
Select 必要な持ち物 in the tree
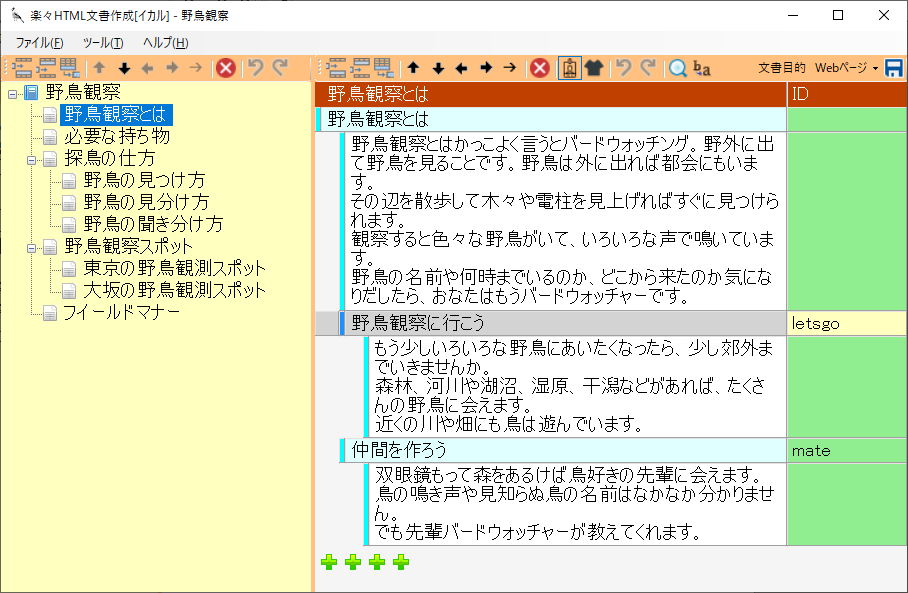(116, 137)
